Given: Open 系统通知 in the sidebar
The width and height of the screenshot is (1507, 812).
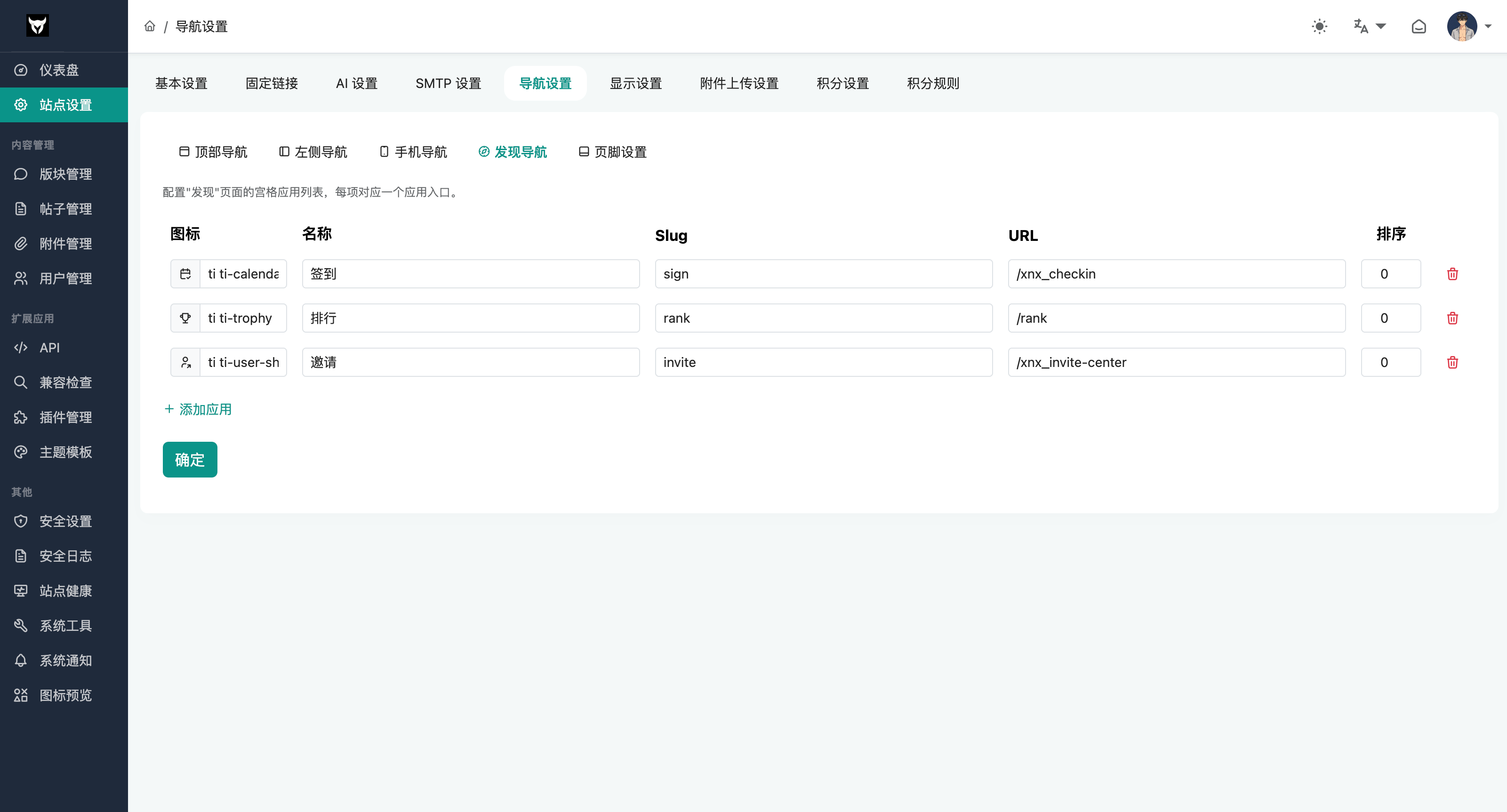Looking at the screenshot, I should tap(64, 661).
